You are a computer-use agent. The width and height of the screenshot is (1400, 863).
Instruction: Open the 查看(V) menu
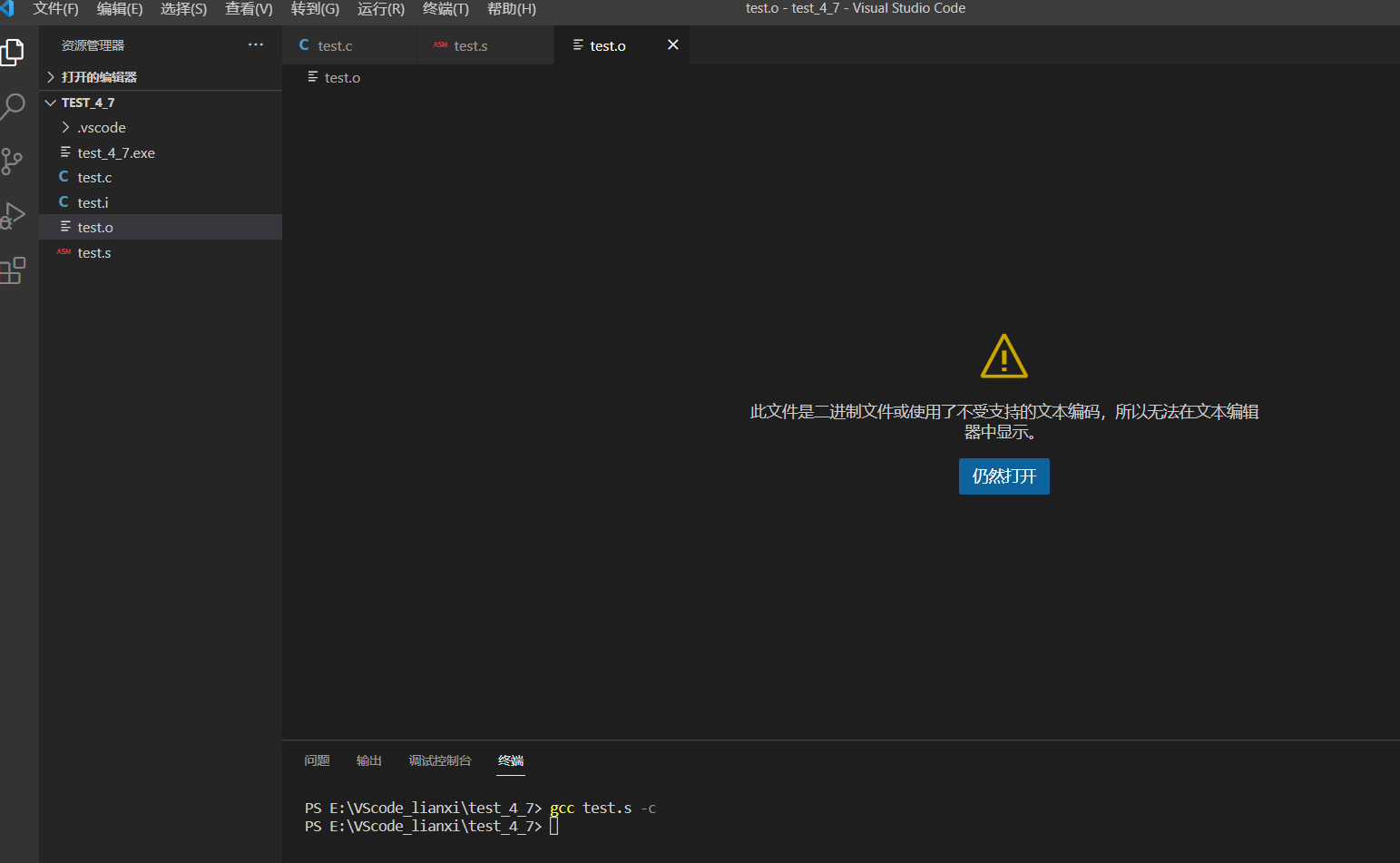pos(249,9)
